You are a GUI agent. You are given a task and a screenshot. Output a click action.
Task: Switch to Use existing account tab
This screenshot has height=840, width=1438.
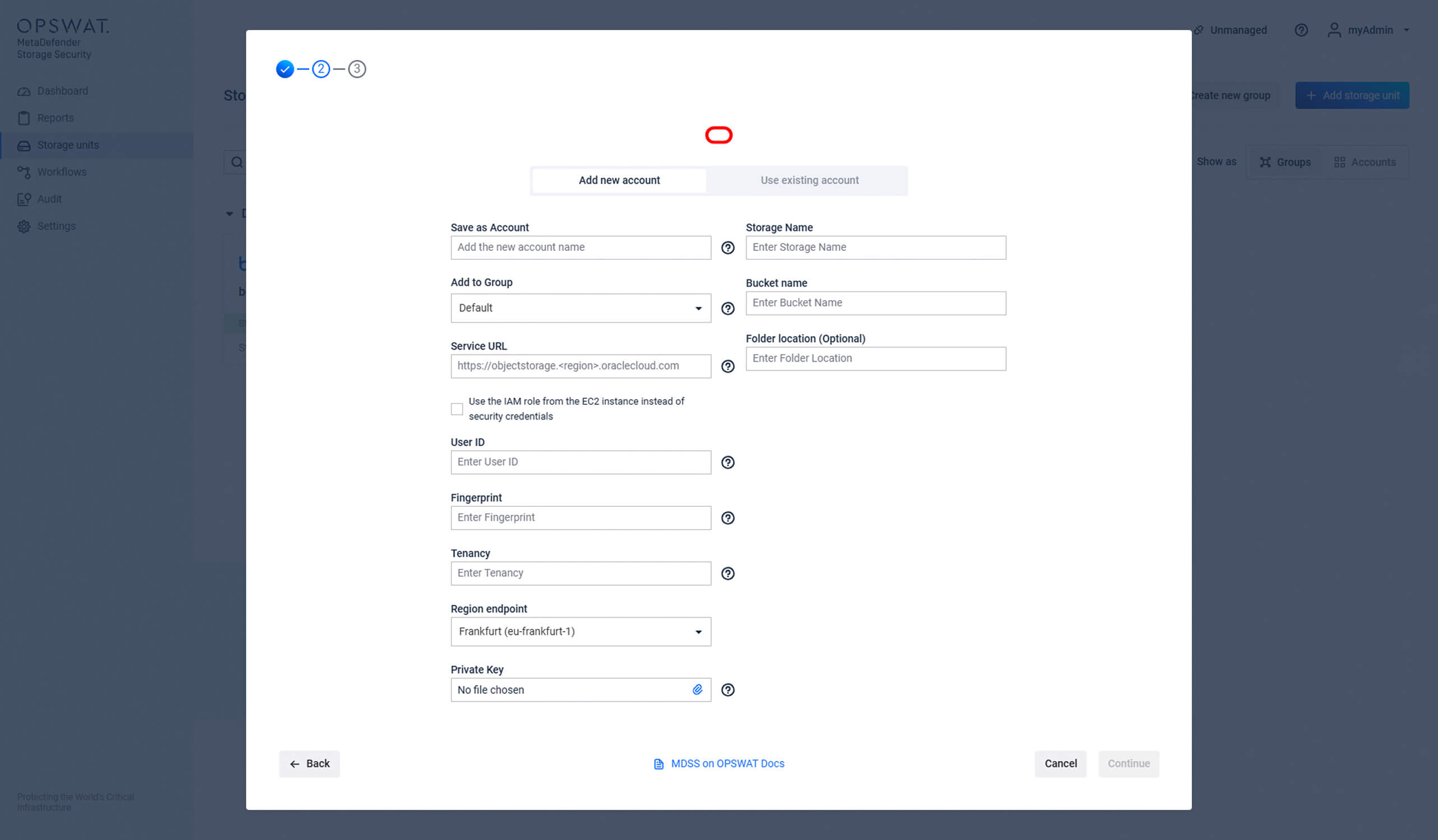tap(809, 180)
